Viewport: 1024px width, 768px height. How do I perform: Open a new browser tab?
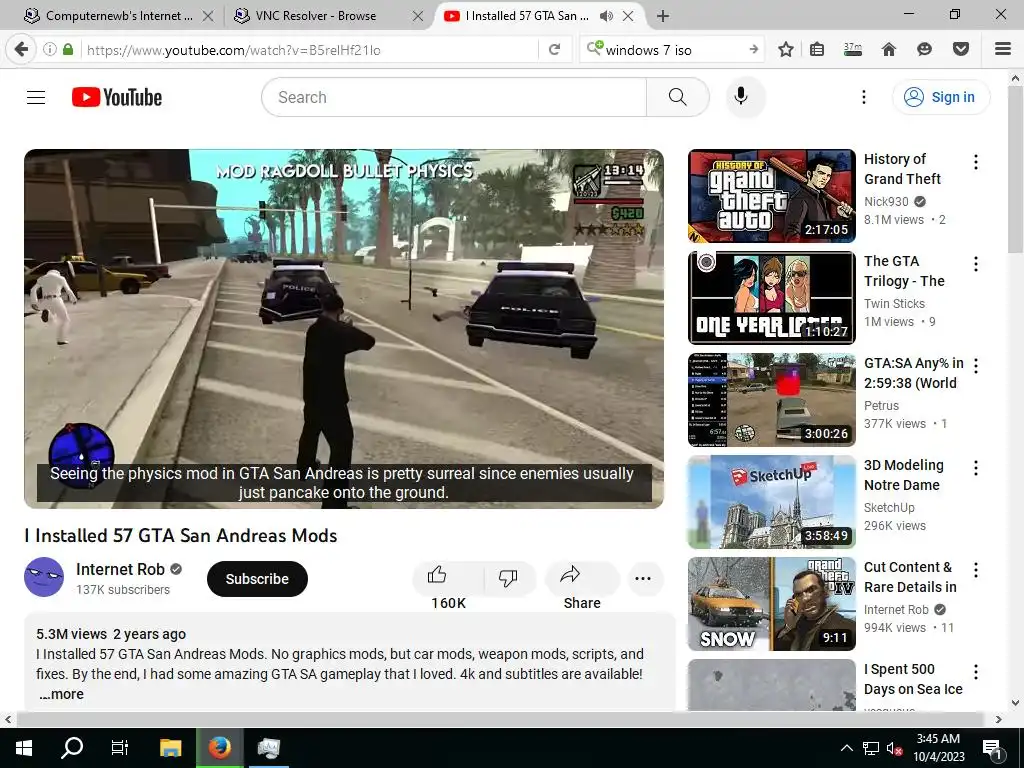pos(663,16)
